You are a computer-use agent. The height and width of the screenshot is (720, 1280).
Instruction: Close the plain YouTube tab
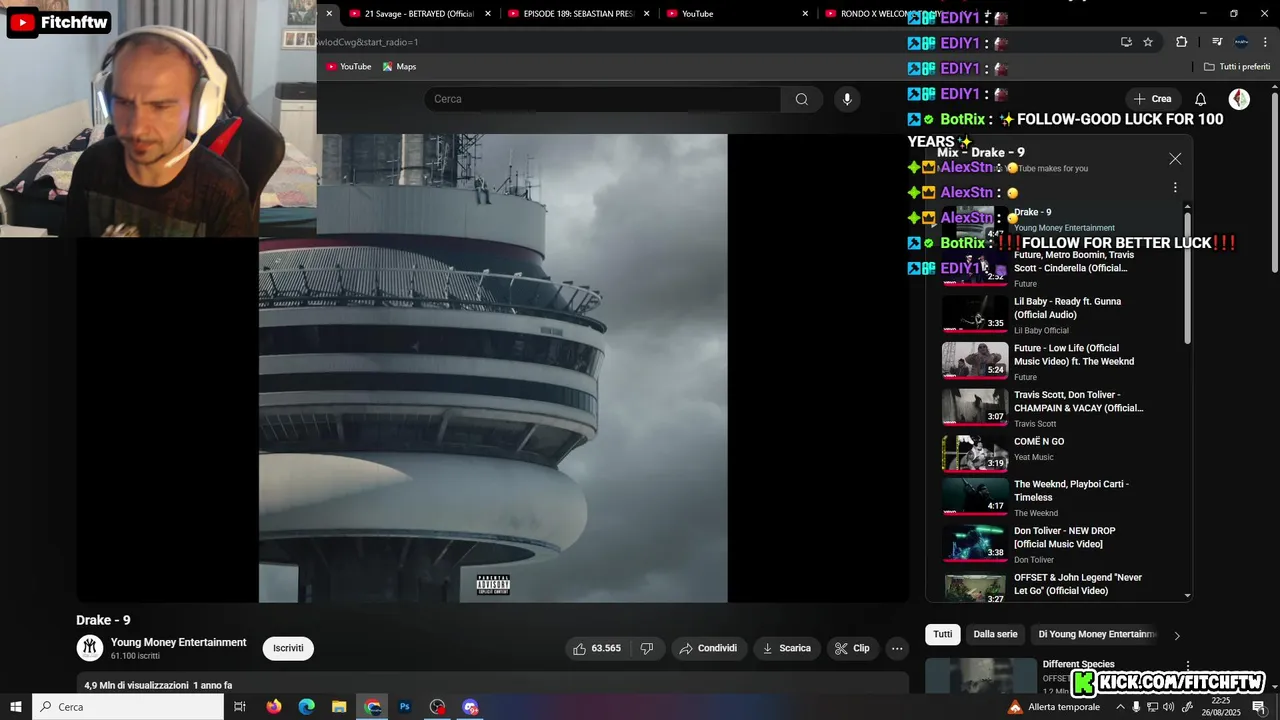(805, 14)
